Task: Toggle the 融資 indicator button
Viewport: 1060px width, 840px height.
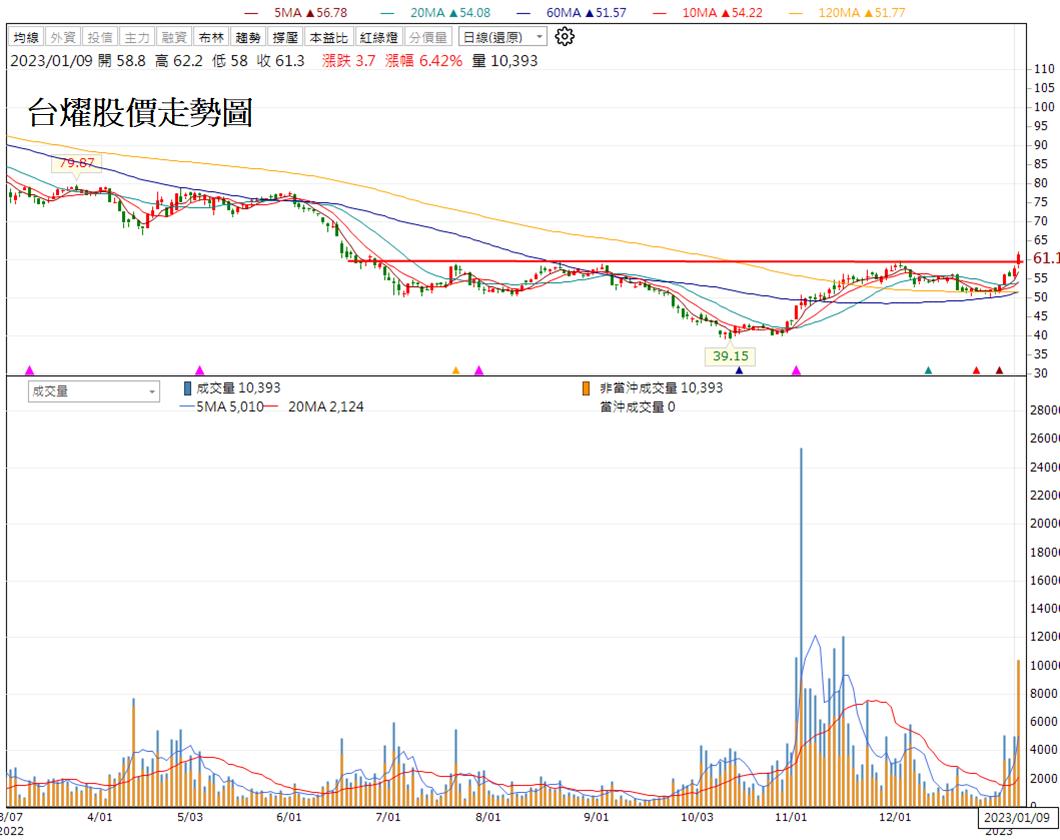Action: tap(174, 37)
